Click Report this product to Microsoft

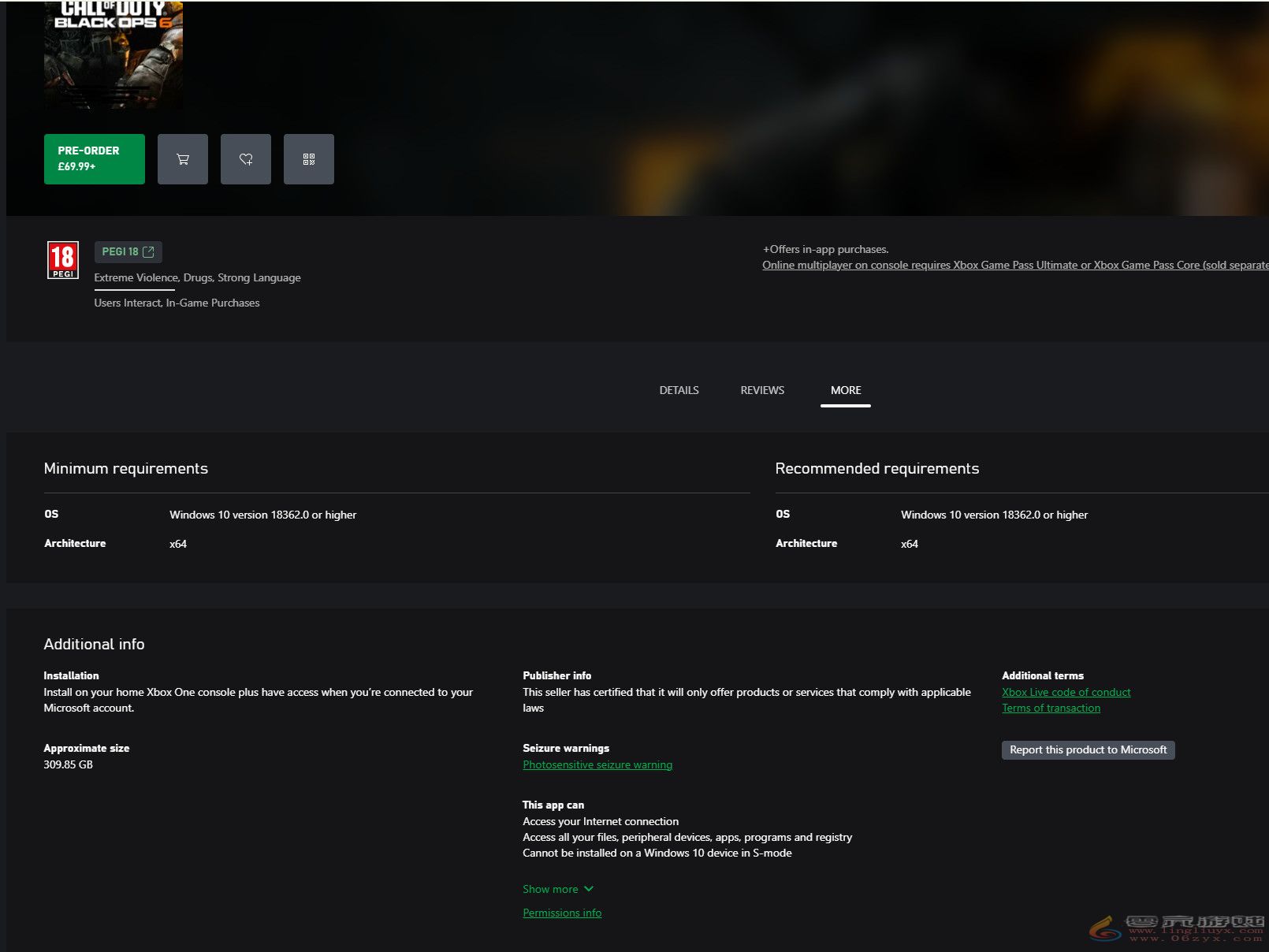[x=1087, y=749]
